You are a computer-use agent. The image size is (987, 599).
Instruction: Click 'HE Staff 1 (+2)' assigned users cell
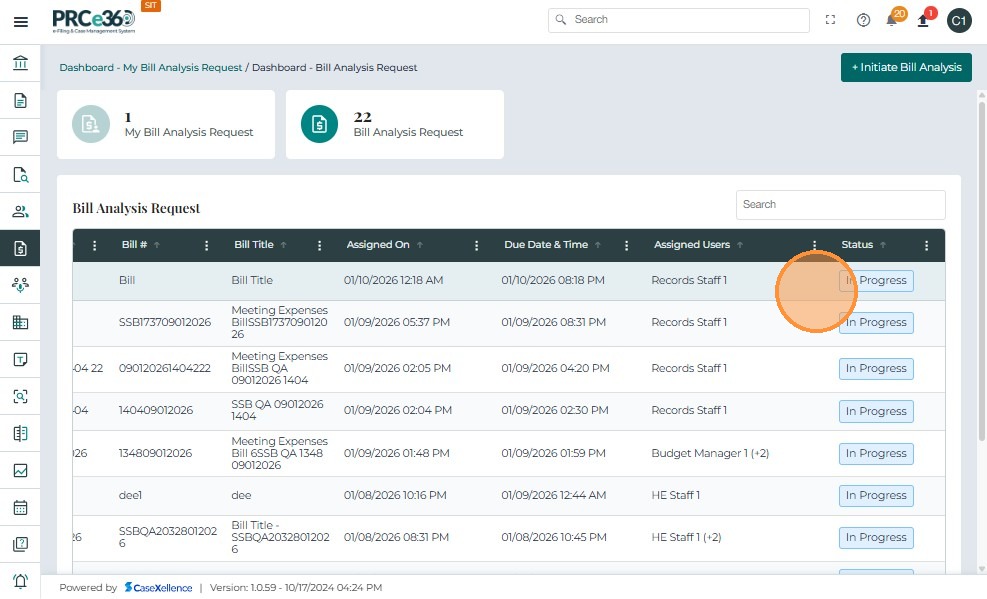point(686,537)
